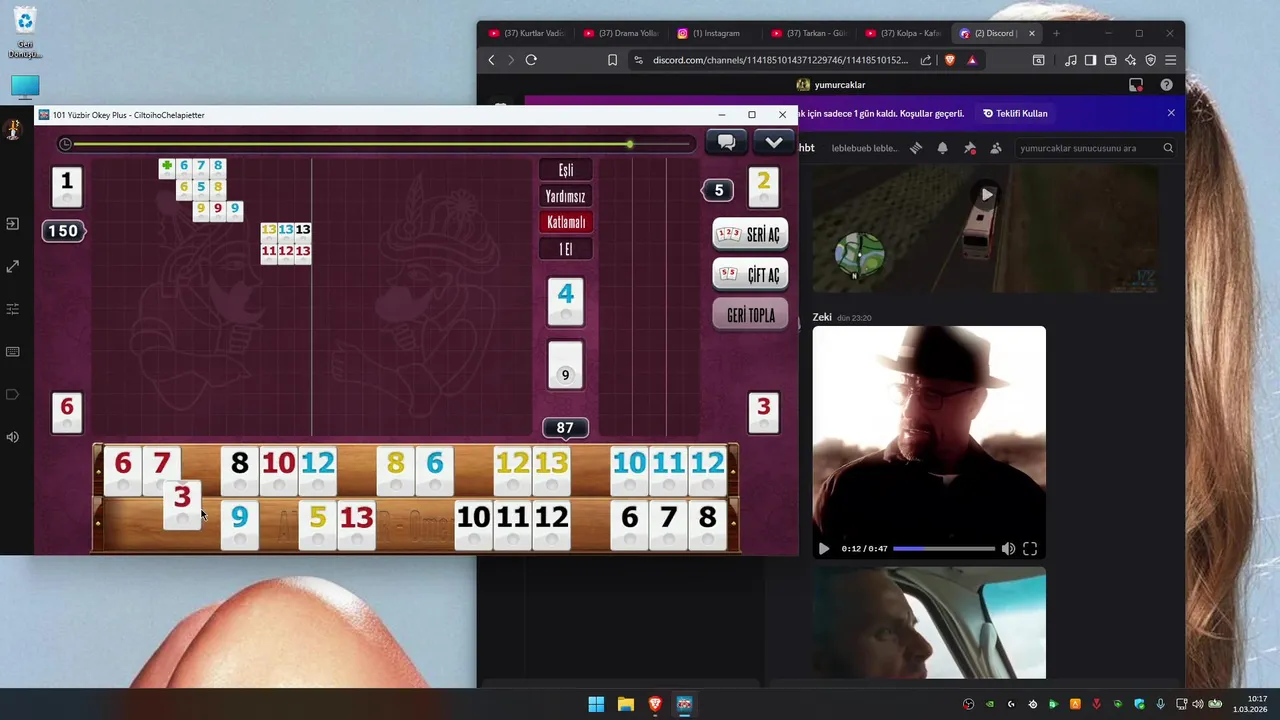Select the red 13 tile on the lower rack
1280x720 pixels.
tap(356, 523)
